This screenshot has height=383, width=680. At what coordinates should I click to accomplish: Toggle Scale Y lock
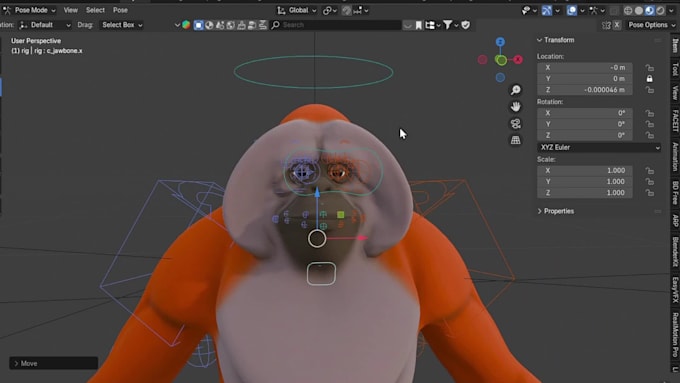[x=649, y=182]
